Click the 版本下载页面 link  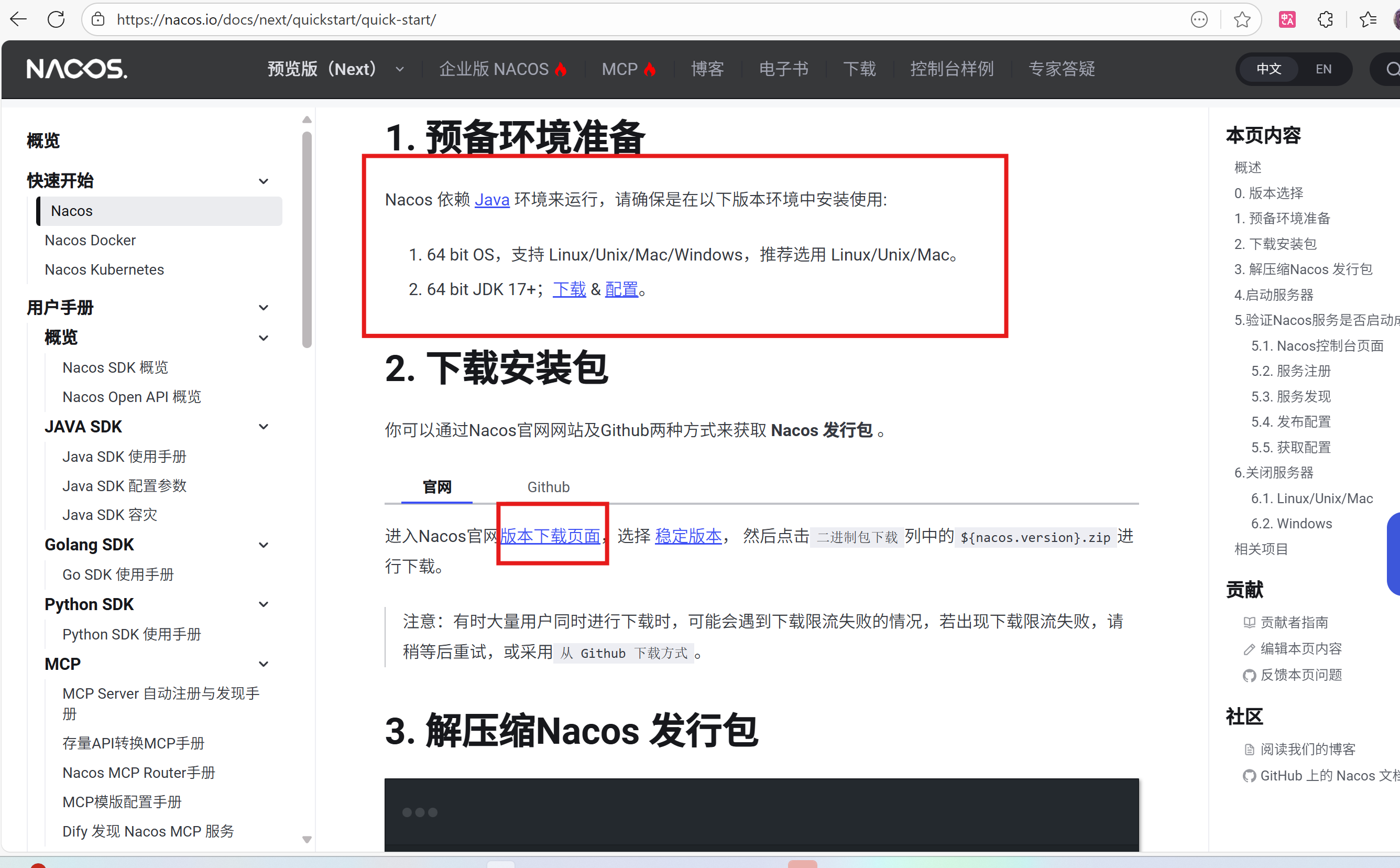click(x=550, y=536)
